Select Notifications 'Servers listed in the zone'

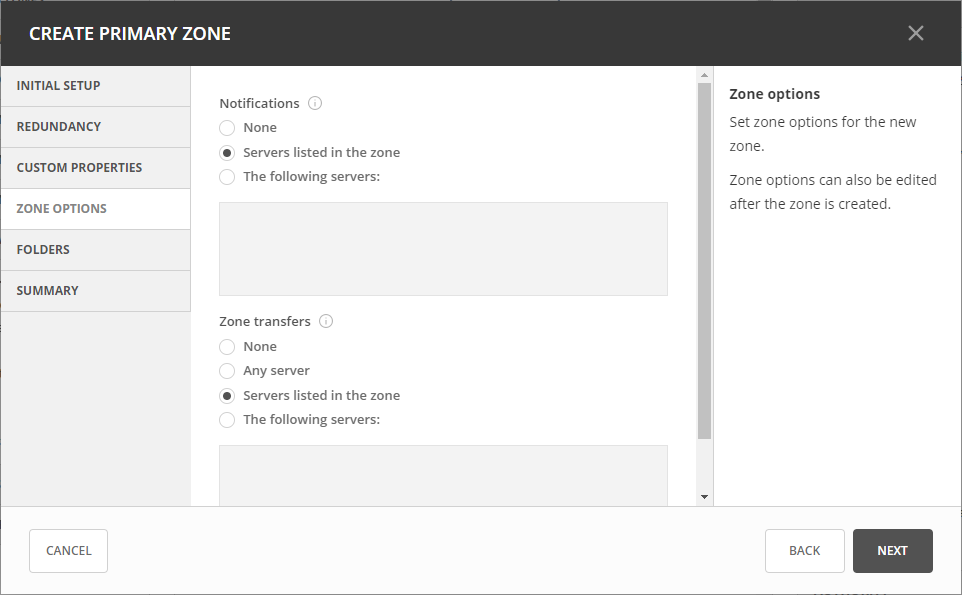coord(227,153)
